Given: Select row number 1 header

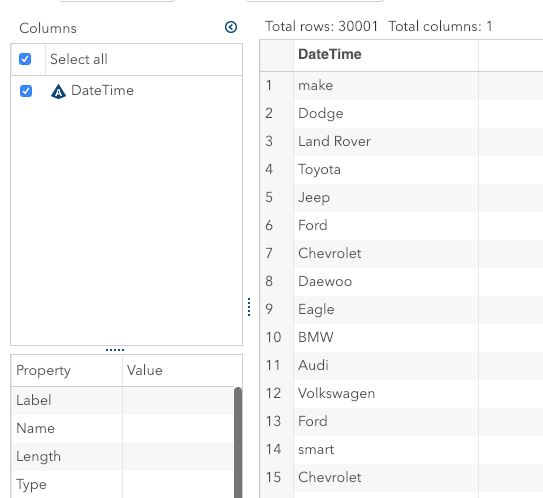Looking at the screenshot, I should pos(277,86).
